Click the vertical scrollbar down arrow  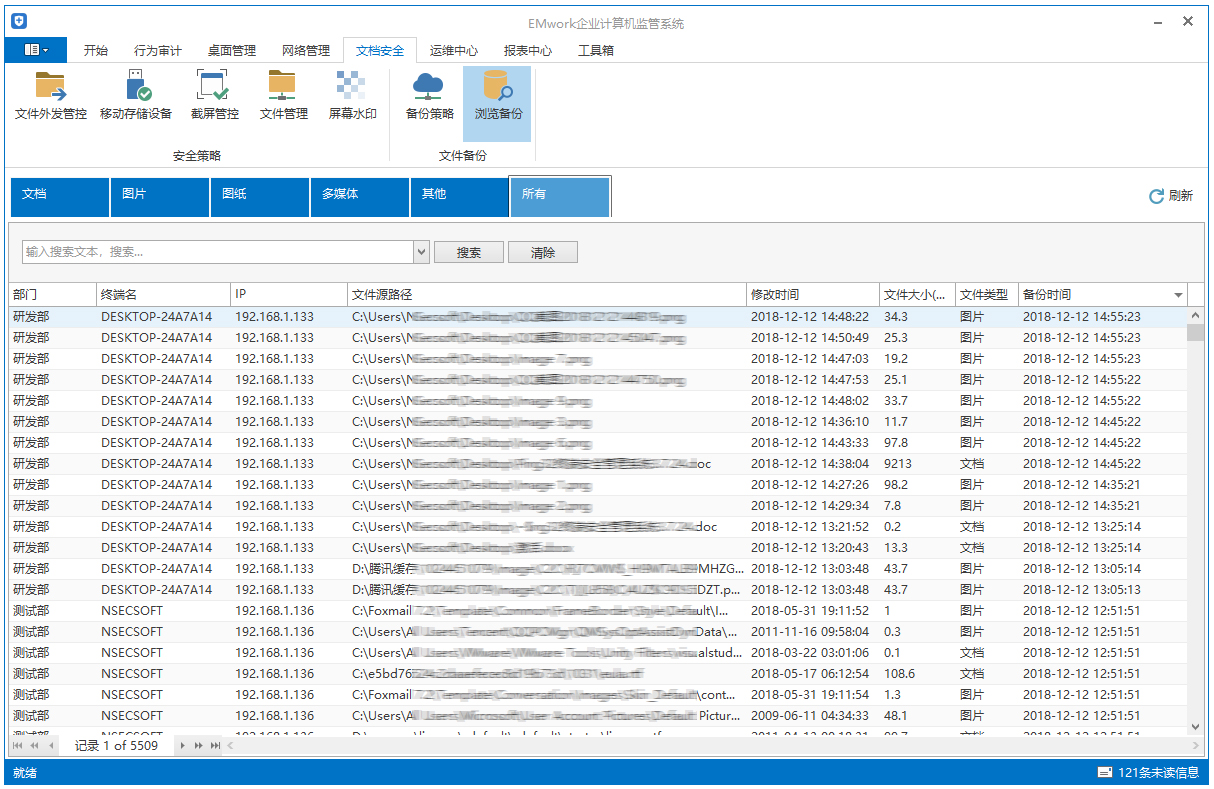(1195, 727)
